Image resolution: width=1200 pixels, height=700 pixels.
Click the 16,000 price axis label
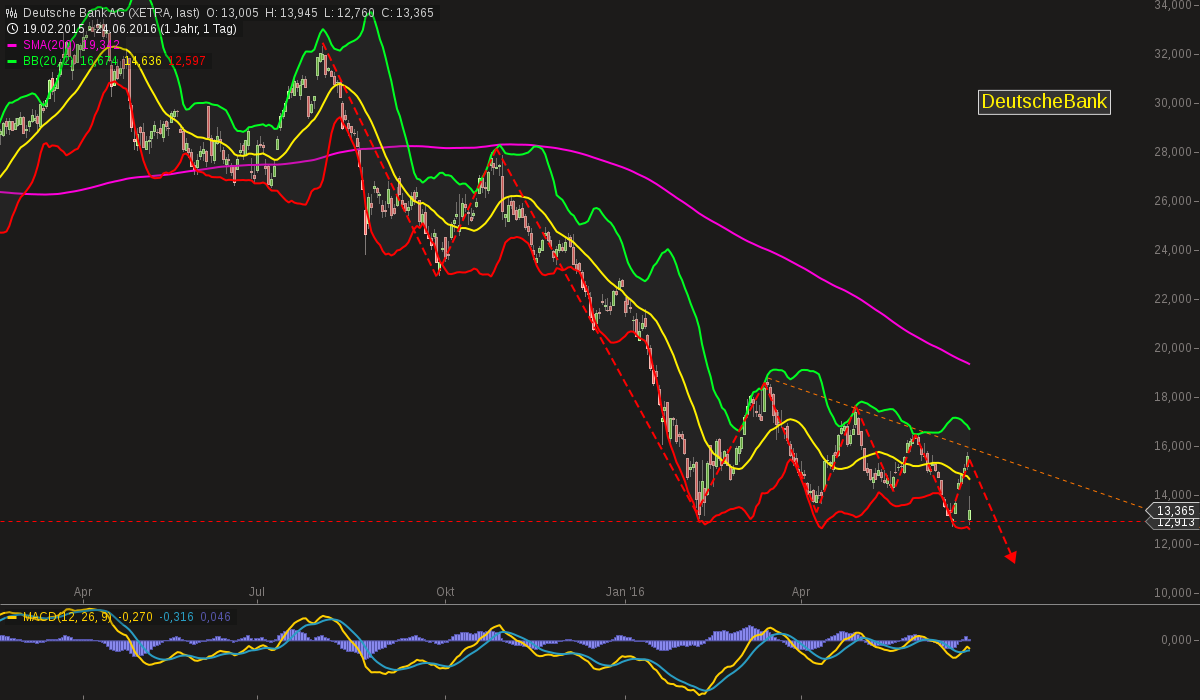pyautogui.click(x=1173, y=445)
